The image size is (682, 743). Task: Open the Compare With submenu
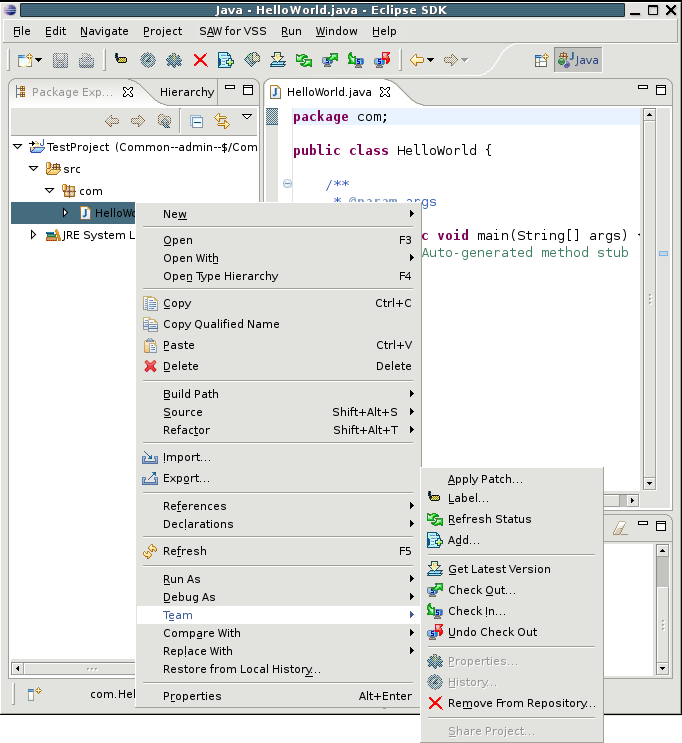(x=278, y=634)
